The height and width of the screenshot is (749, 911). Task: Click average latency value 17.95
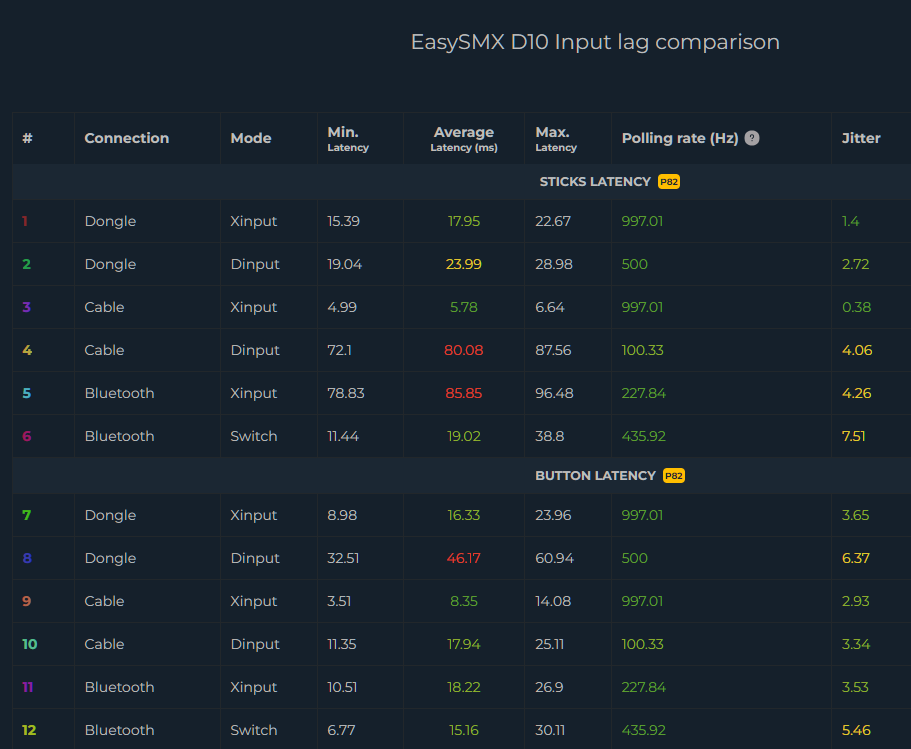[x=464, y=221]
